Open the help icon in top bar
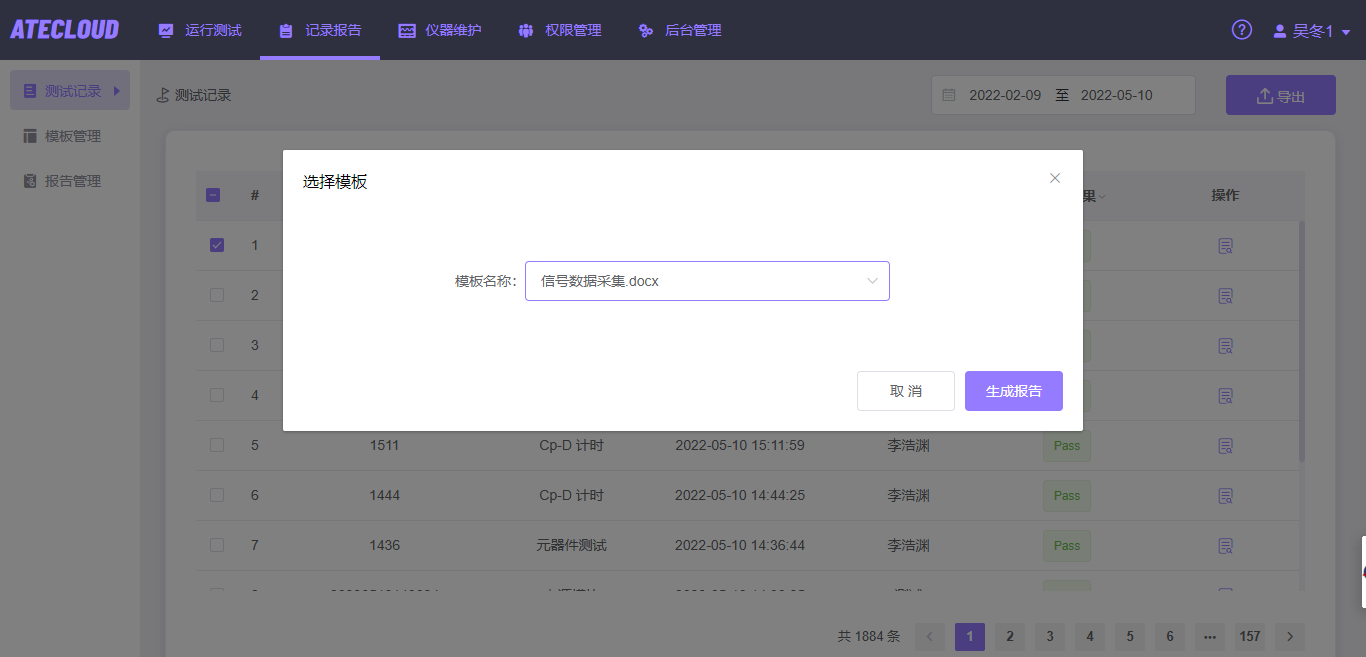The height and width of the screenshot is (657, 1366). point(1241,30)
